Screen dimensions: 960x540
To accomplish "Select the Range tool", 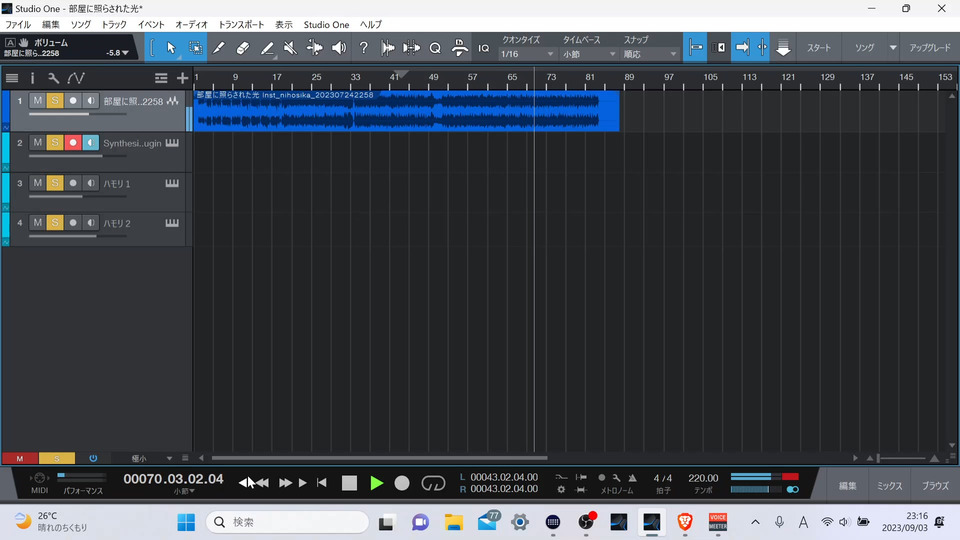I will (x=195, y=48).
